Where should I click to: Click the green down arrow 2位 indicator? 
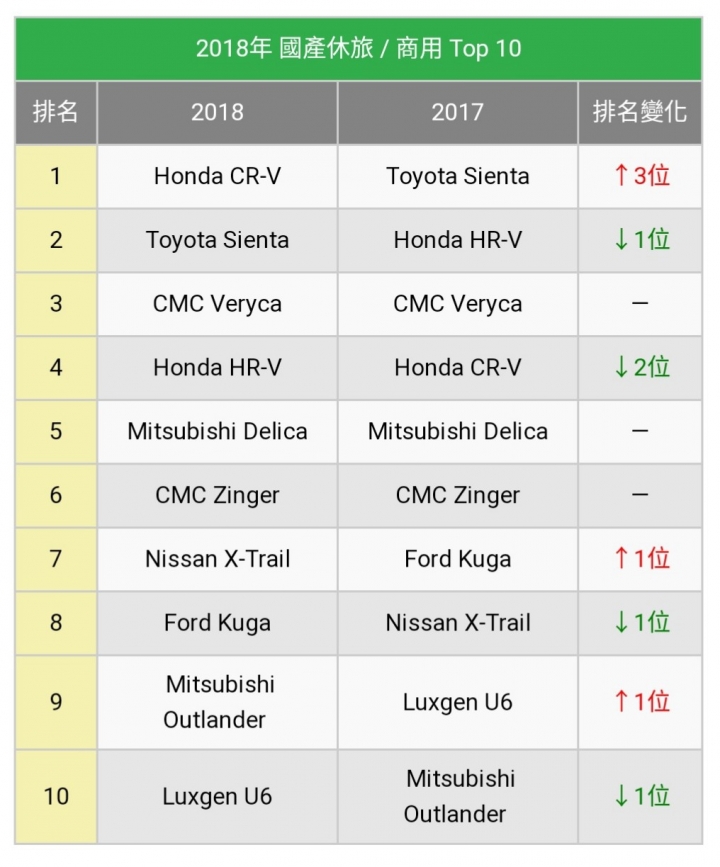[641, 367]
